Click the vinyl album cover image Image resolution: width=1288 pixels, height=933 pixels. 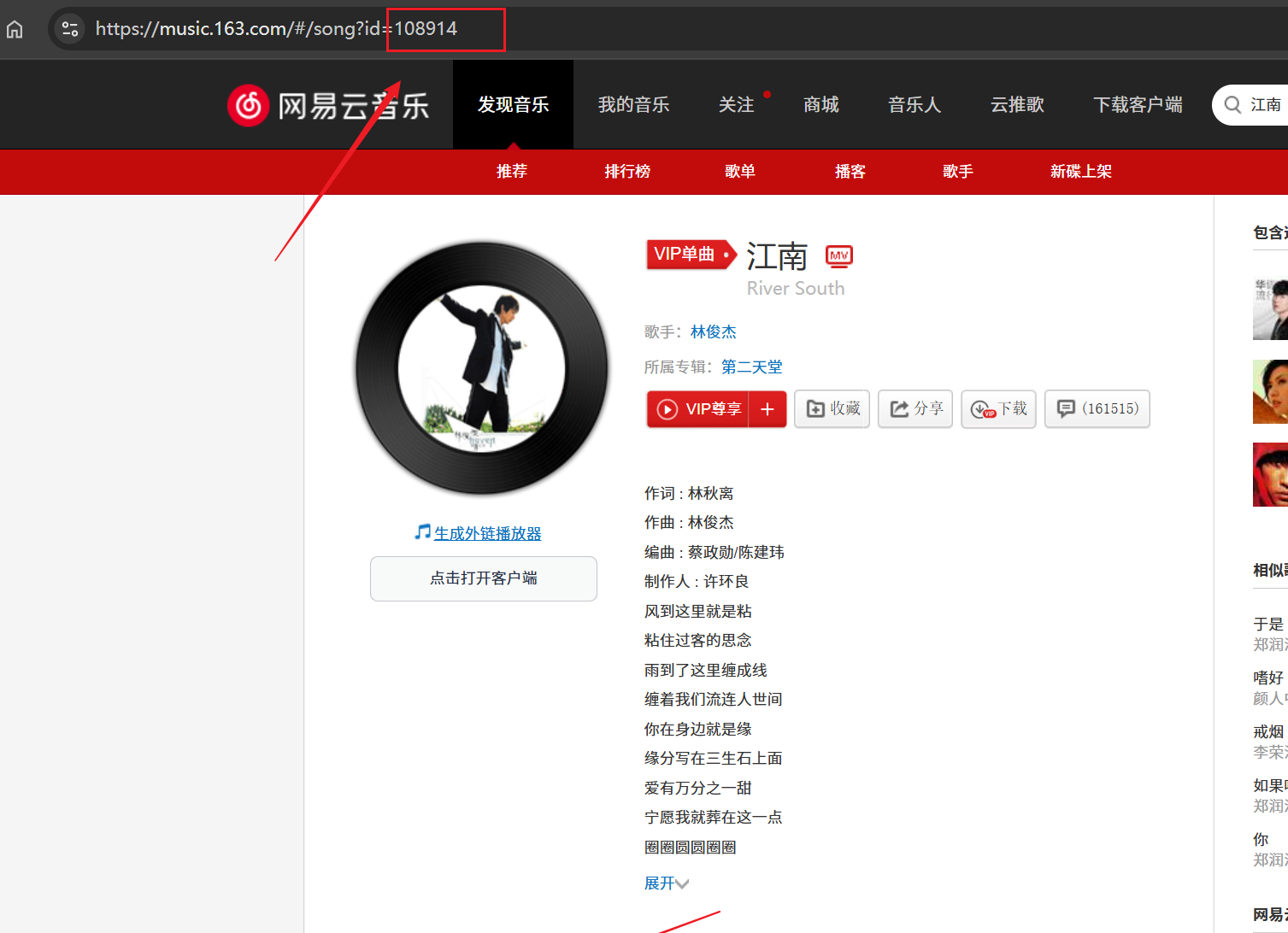[x=482, y=368]
